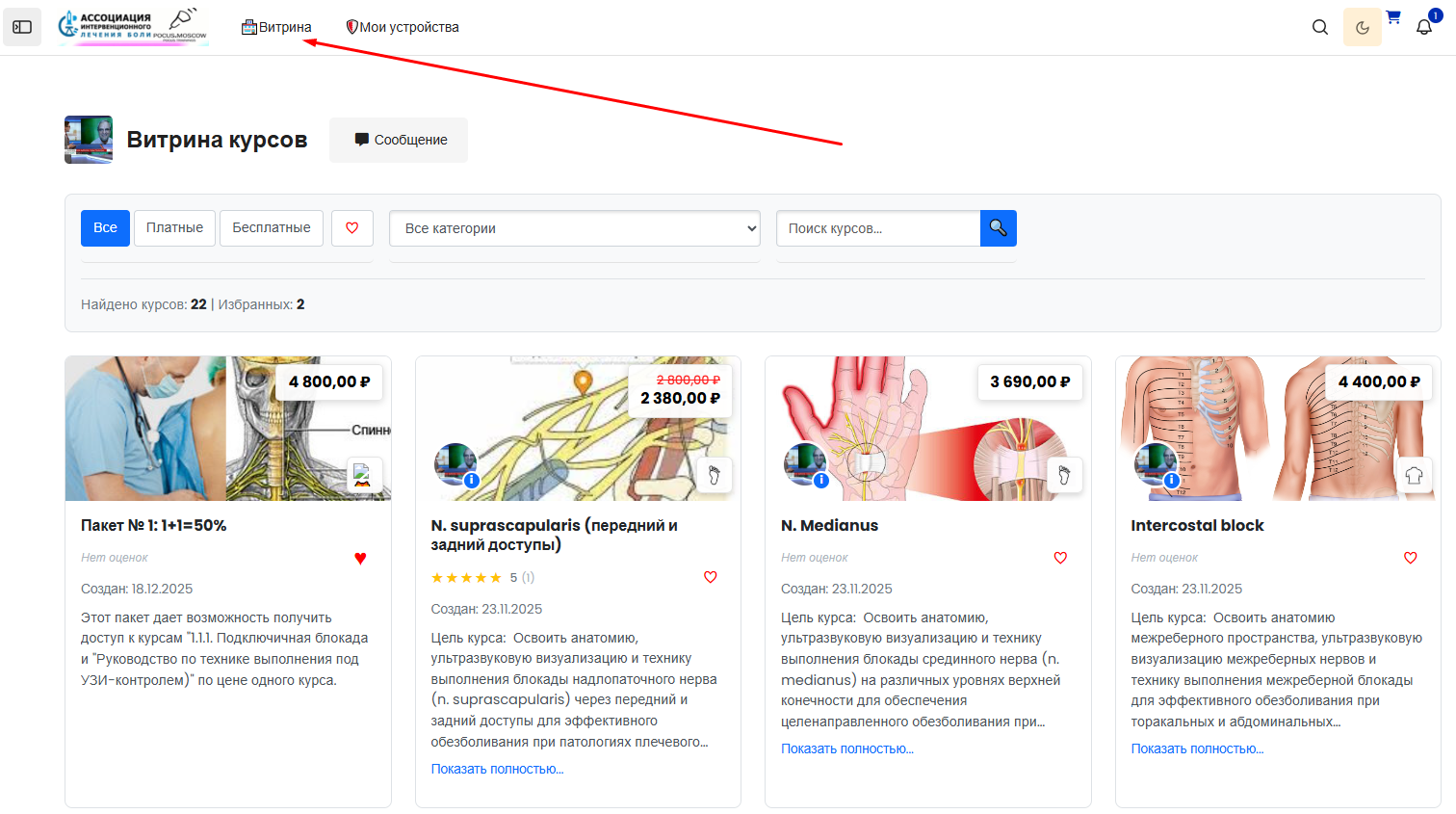Click the Сообщение button
Image resolution: width=1456 pixels, height=814 pixels.
pyautogui.click(x=399, y=140)
